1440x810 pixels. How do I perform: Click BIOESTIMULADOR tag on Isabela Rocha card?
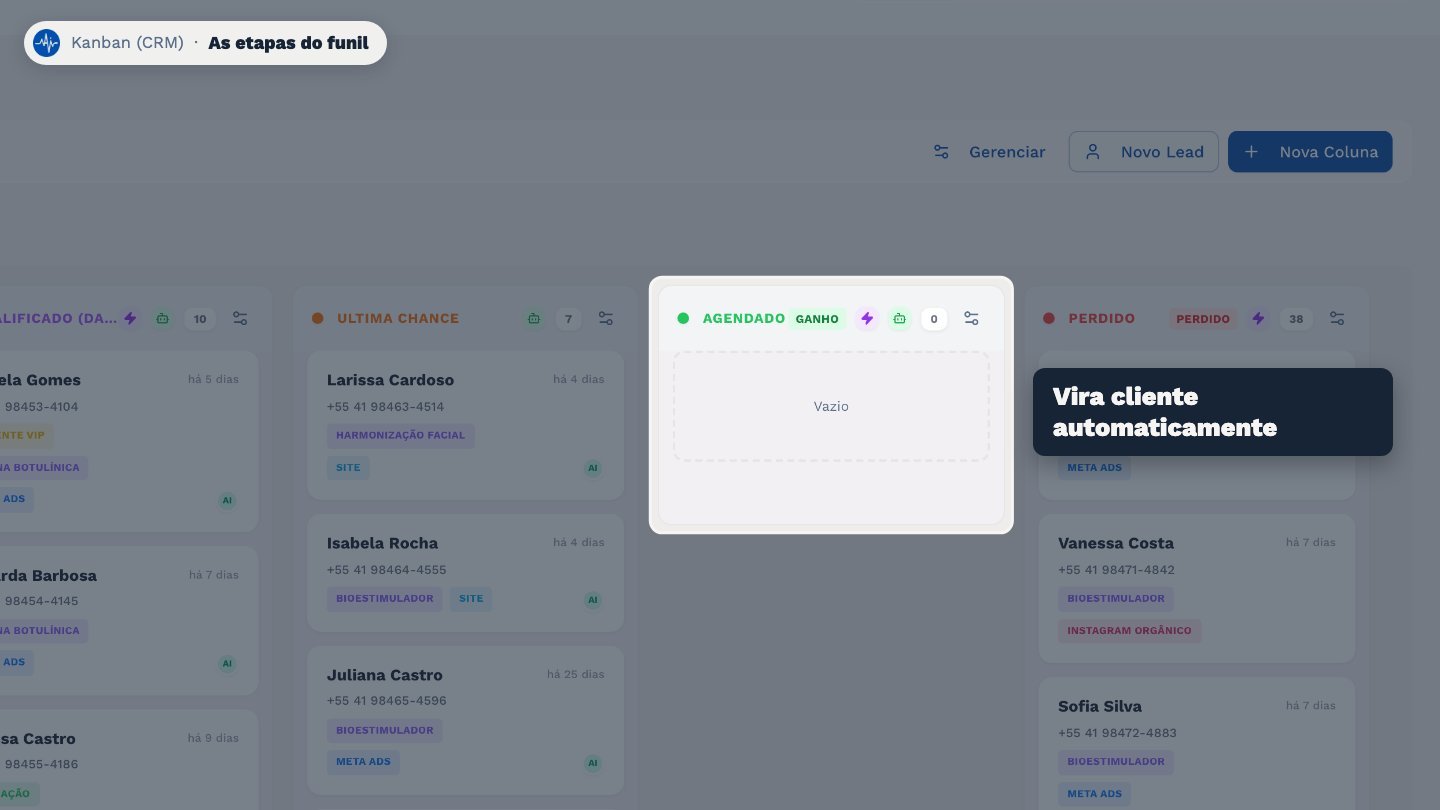385,599
